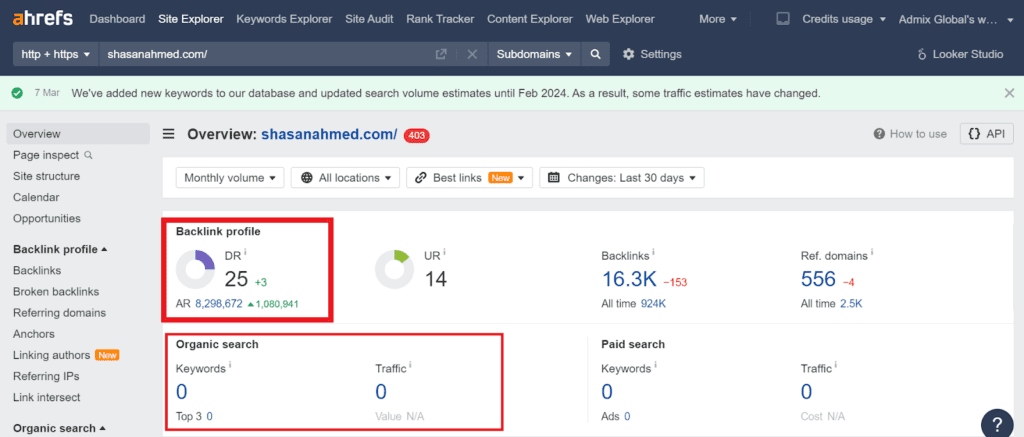The image size is (1024, 437).
Task: Open the API button
Action: pos(987,134)
